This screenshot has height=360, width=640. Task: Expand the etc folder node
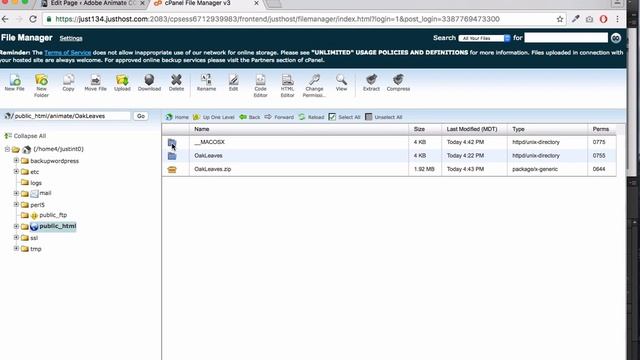pos(16,171)
